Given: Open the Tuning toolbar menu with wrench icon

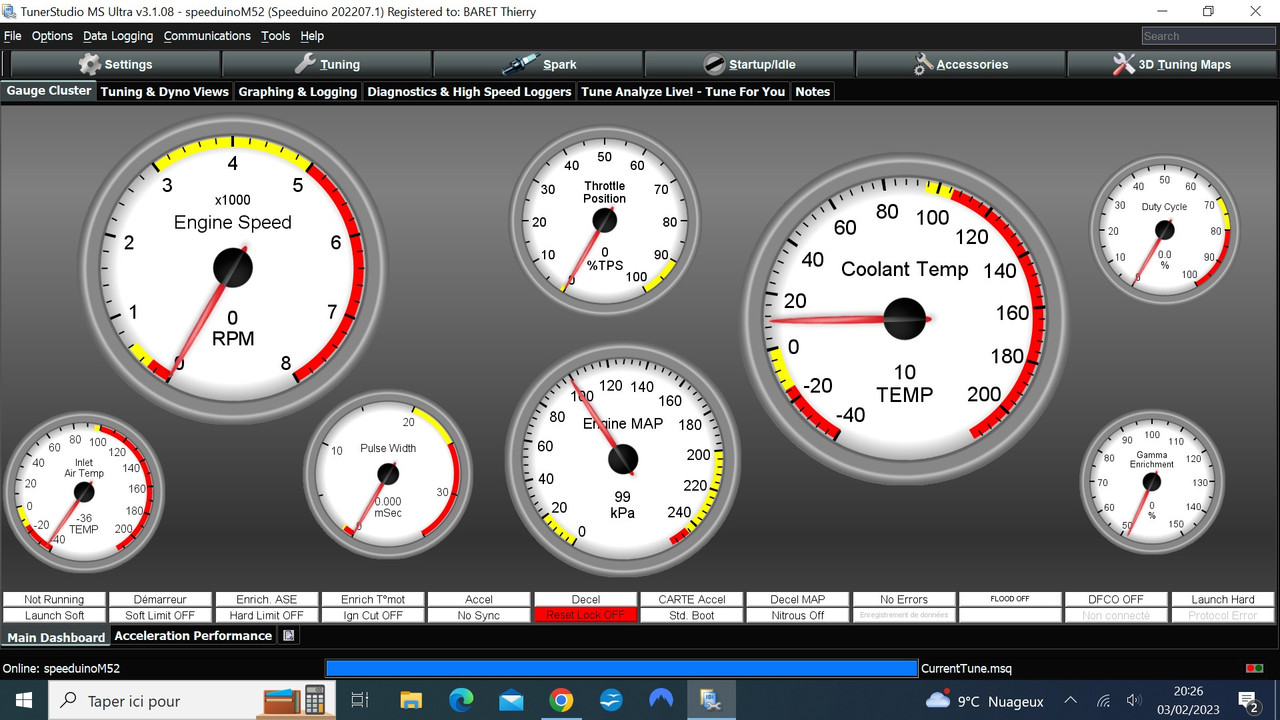Looking at the screenshot, I should coord(326,64).
